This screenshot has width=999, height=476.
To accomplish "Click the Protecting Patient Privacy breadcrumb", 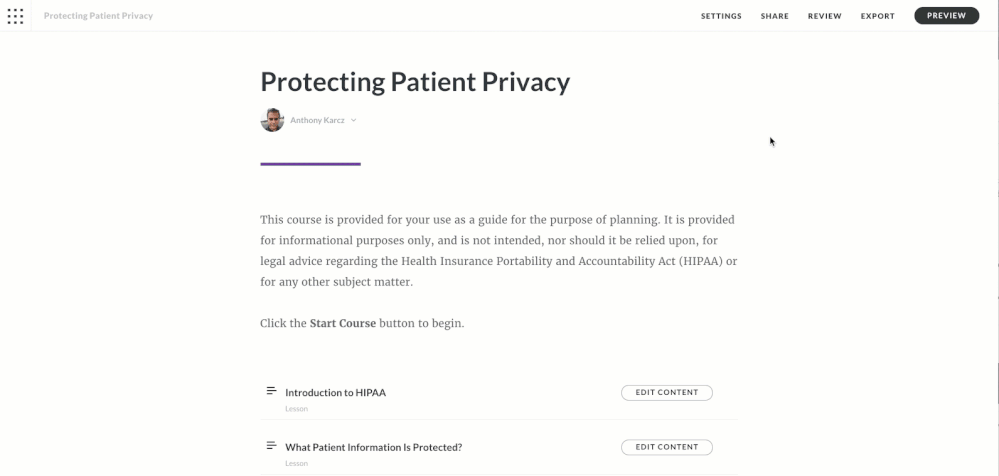I will click(98, 16).
